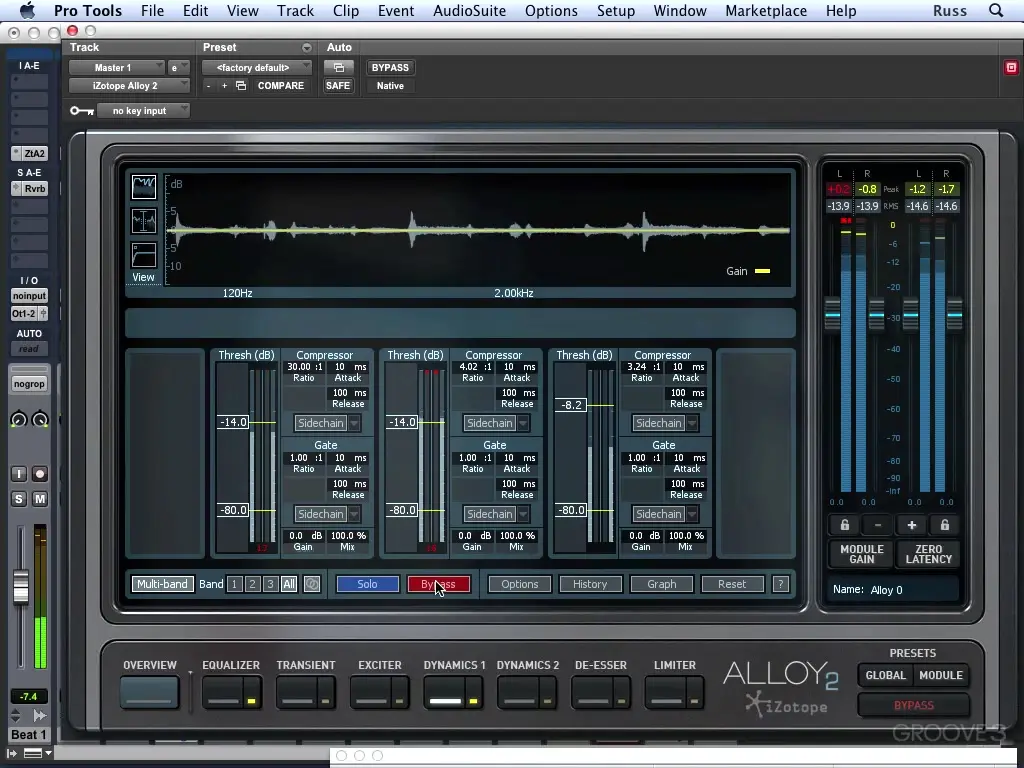Click the left meter lock icon
This screenshot has height=768, width=1024.
coord(844,525)
